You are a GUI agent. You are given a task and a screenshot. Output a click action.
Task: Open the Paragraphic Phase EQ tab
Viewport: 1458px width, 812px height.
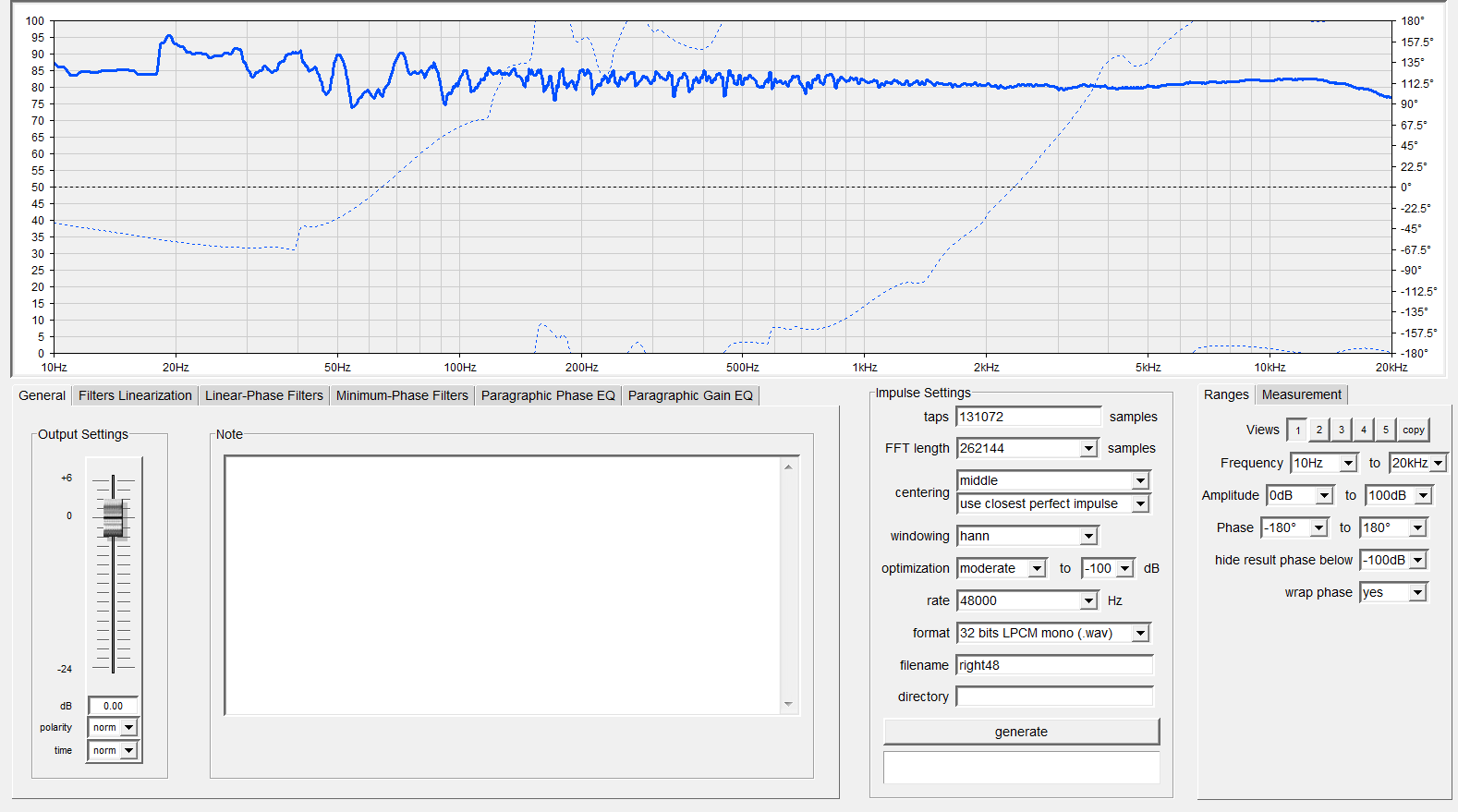(x=548, y=395)
